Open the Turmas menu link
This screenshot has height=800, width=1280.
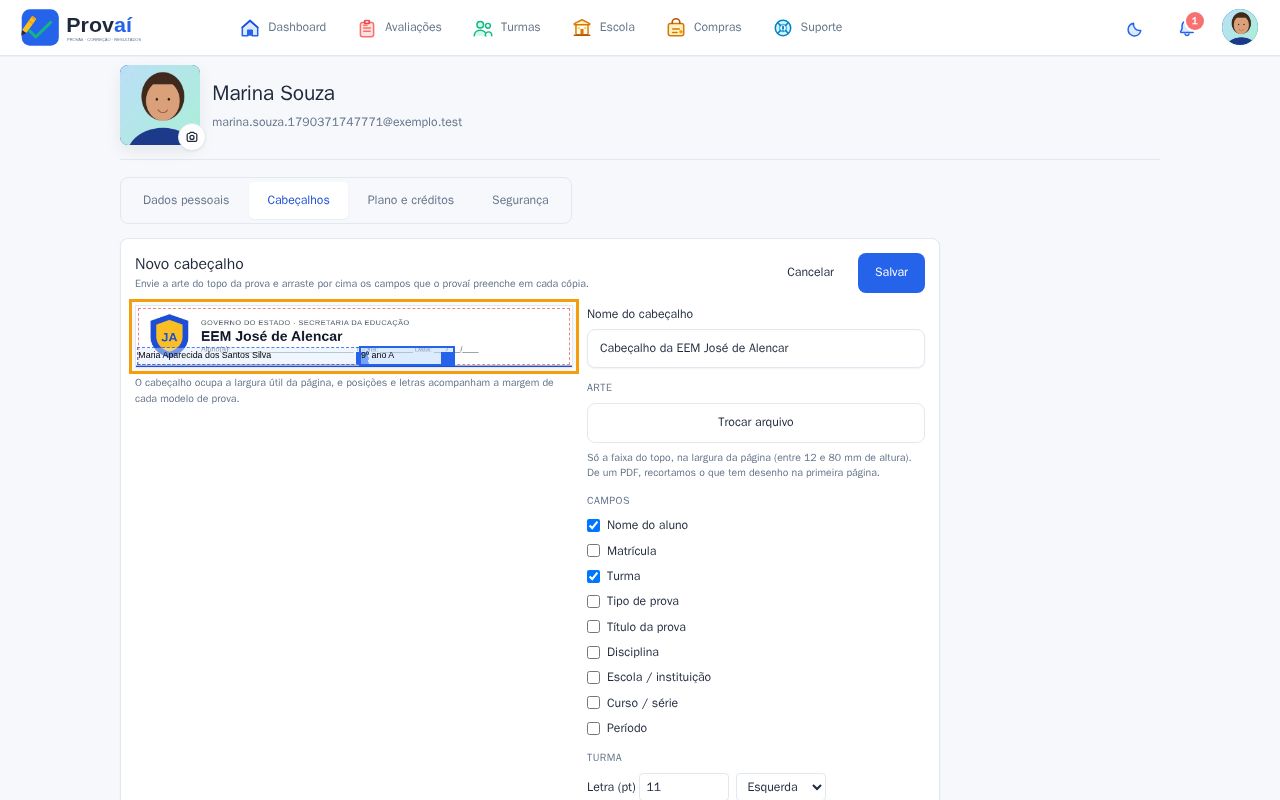[x=507, y=28]
